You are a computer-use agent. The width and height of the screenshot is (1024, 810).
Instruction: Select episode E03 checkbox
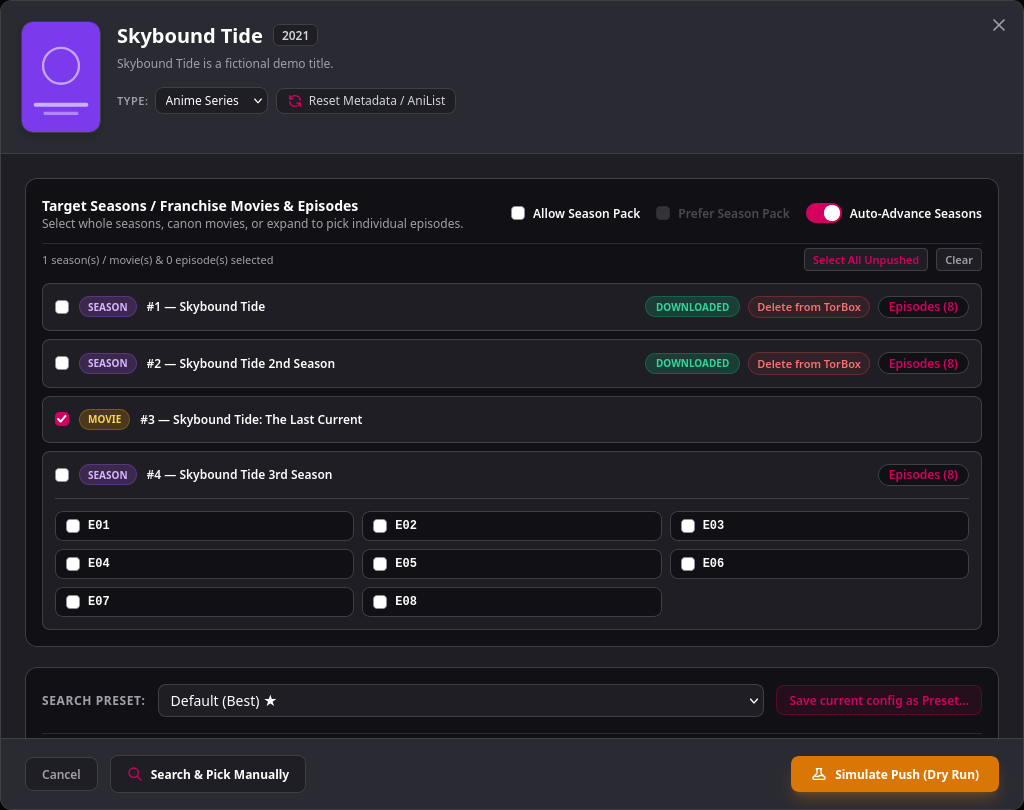(688, 526)
